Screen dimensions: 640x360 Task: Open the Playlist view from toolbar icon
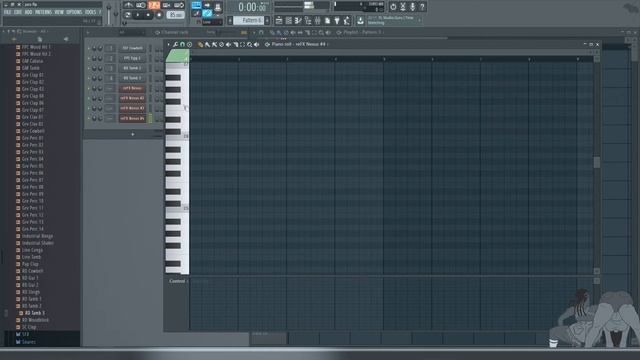pyautogui.click(x=279, y=20)
